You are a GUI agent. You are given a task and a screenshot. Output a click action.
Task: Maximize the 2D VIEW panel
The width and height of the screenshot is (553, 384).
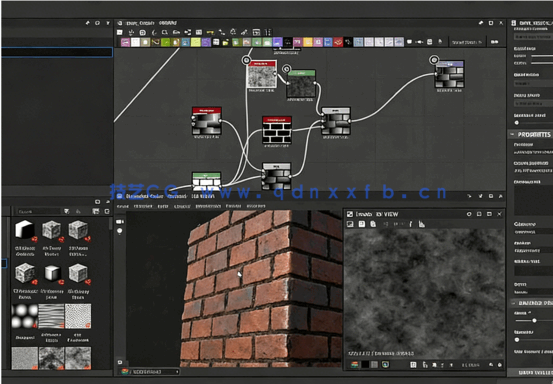[489, 214]
